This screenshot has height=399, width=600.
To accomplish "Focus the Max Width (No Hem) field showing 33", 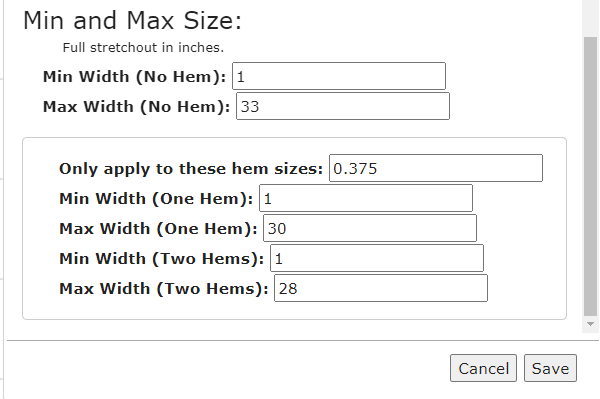I will tap(343, 106).
